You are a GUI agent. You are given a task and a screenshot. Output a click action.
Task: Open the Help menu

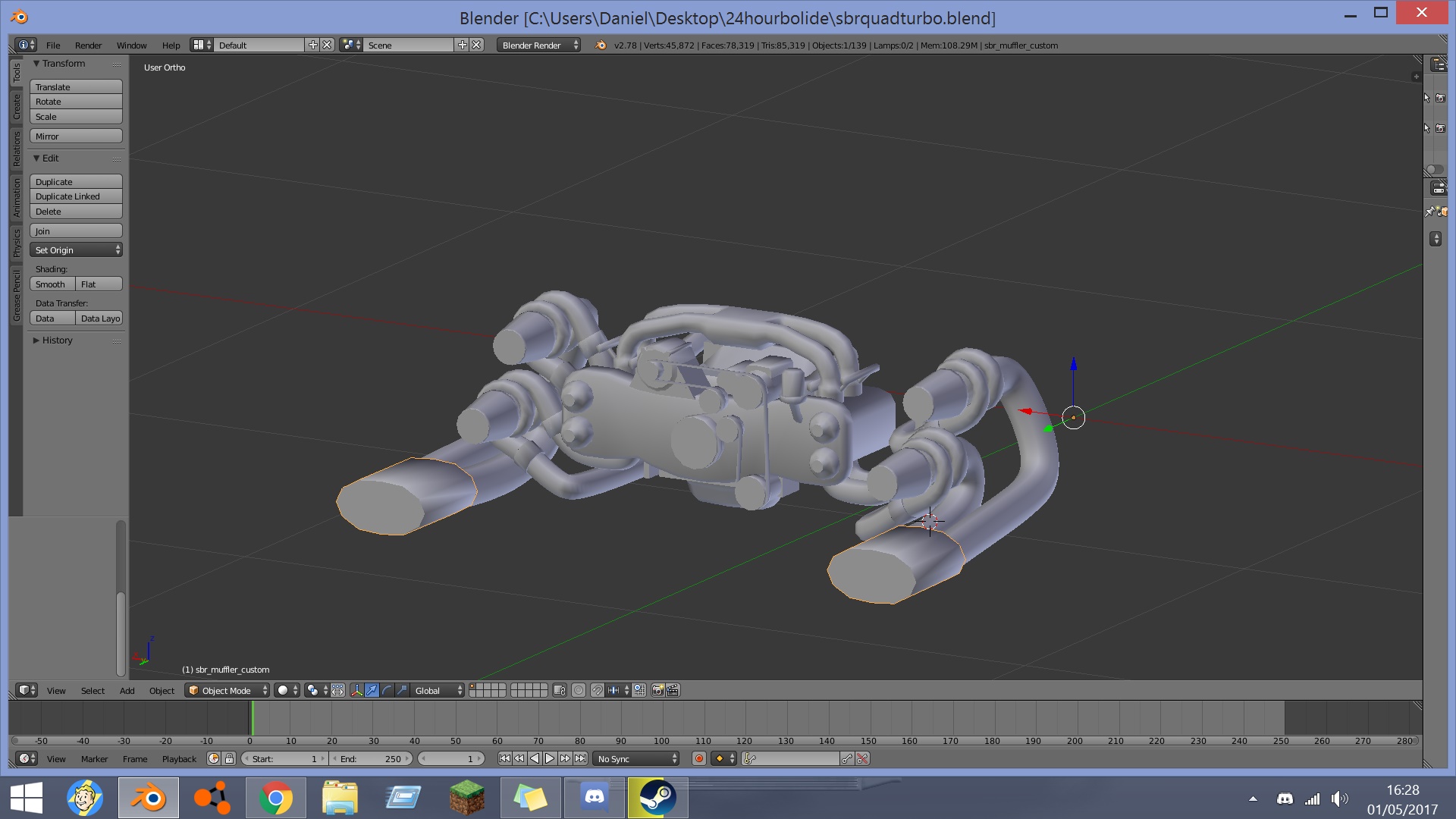(171, 45)
